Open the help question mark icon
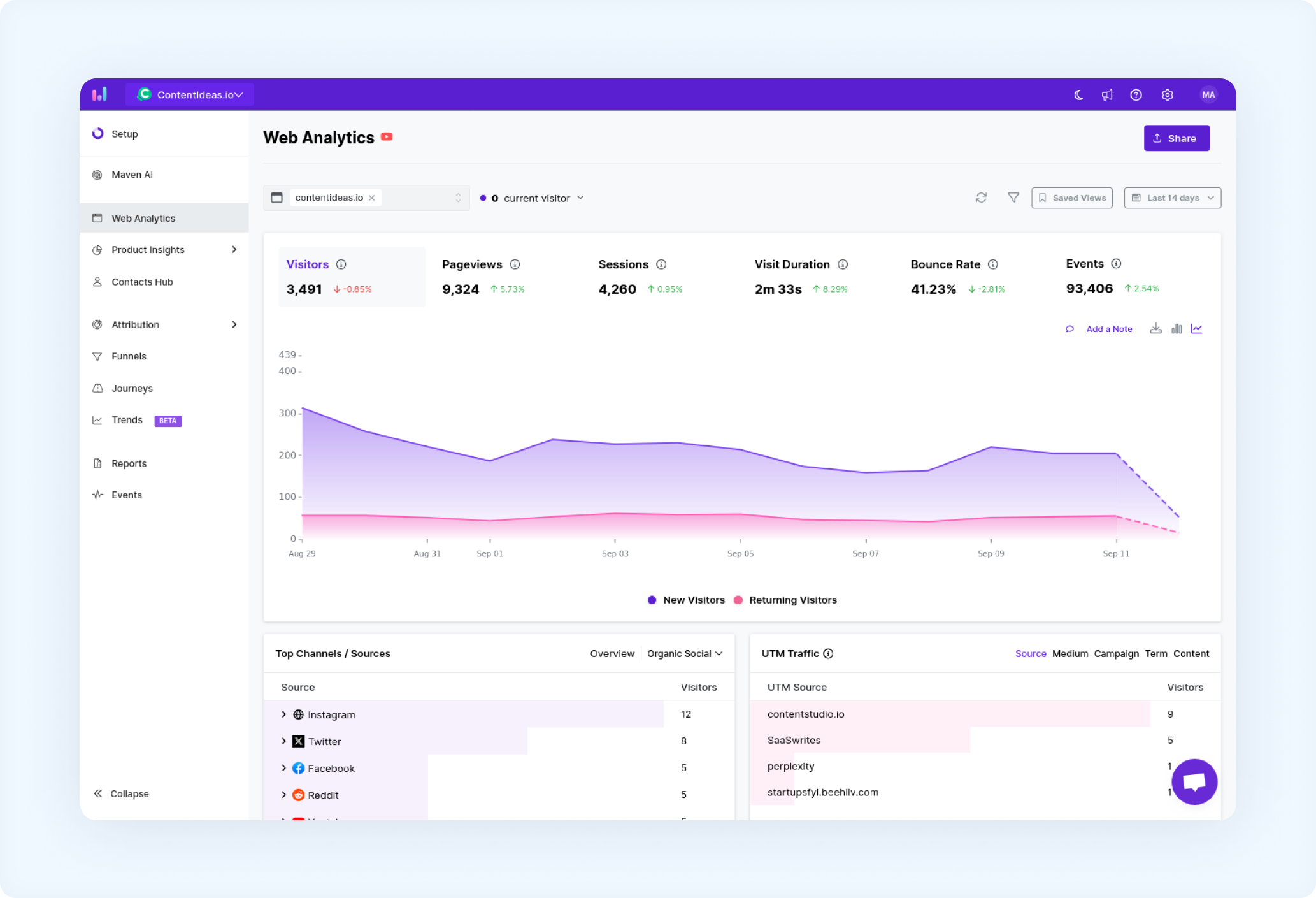Viewport: 1316px width, 898px height. (x=1136, y=95)
